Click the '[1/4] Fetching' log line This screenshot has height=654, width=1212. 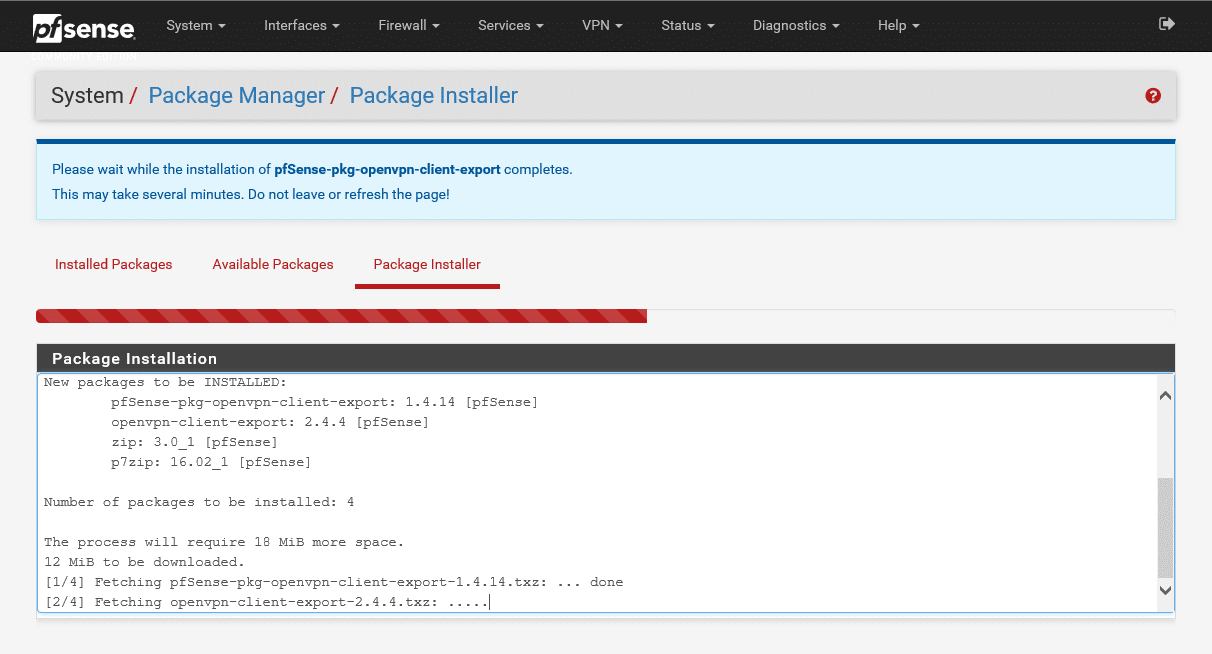[334, 582]
